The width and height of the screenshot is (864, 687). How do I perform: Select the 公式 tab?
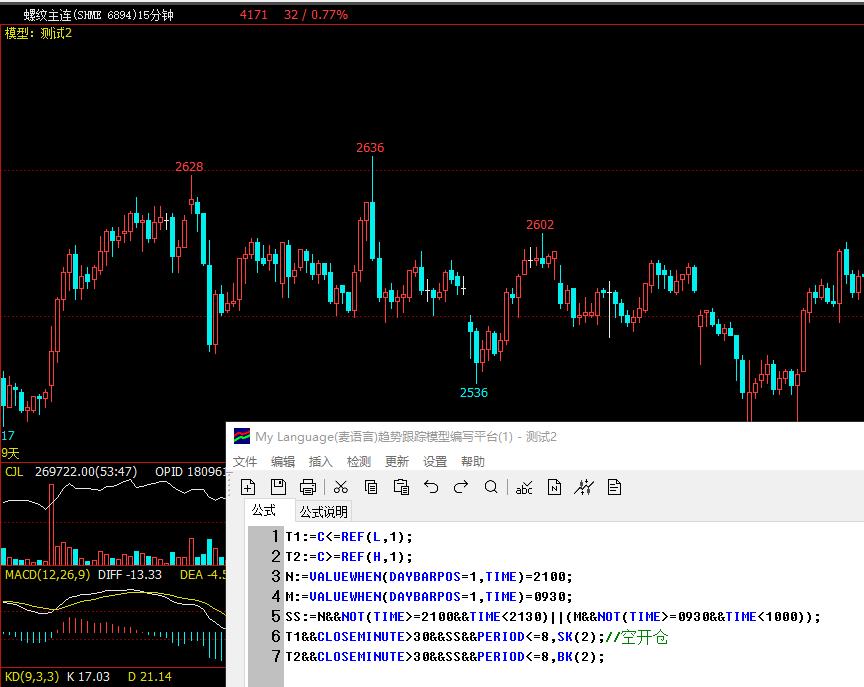coord(263,511)
